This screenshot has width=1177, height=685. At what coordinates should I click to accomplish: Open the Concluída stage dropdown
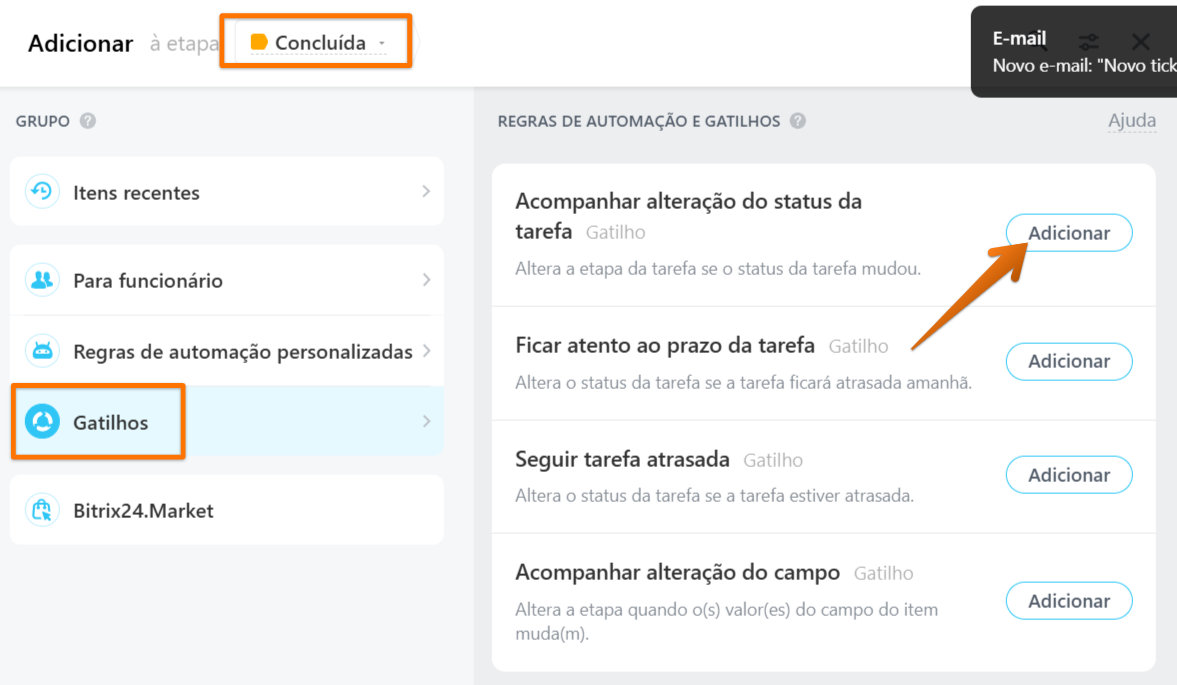tap(318, 43)
